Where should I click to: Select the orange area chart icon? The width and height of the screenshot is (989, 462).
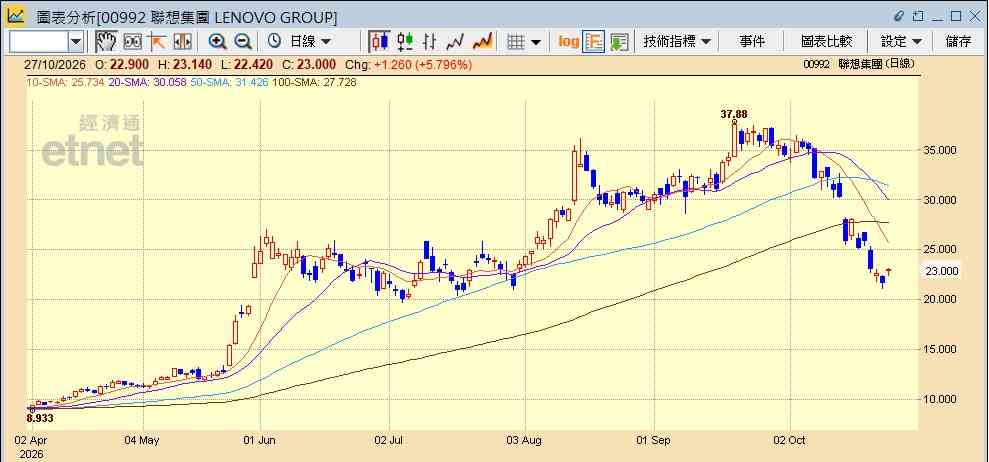click(x=483, y=42)
